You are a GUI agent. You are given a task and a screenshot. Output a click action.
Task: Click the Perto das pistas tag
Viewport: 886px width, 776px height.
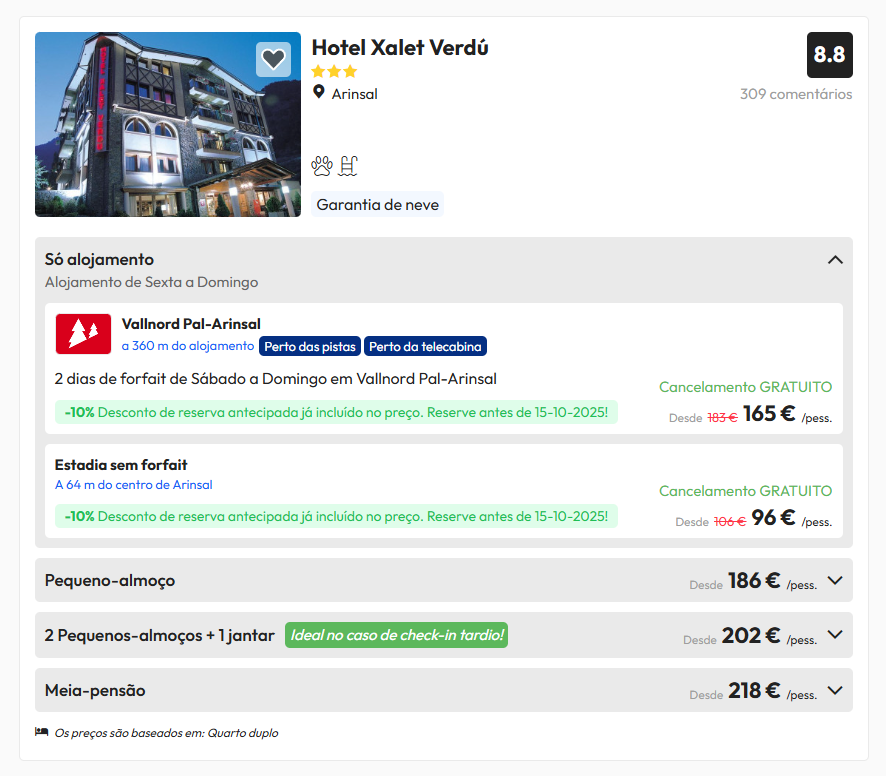(x=310, y=346)
